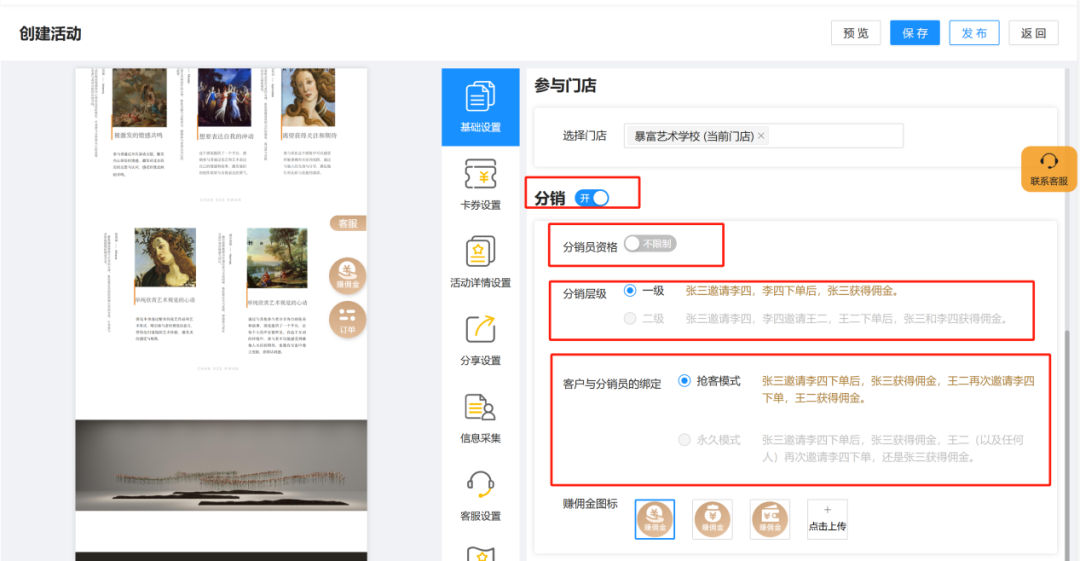Open 基础设置 sidebar tab

480,107
